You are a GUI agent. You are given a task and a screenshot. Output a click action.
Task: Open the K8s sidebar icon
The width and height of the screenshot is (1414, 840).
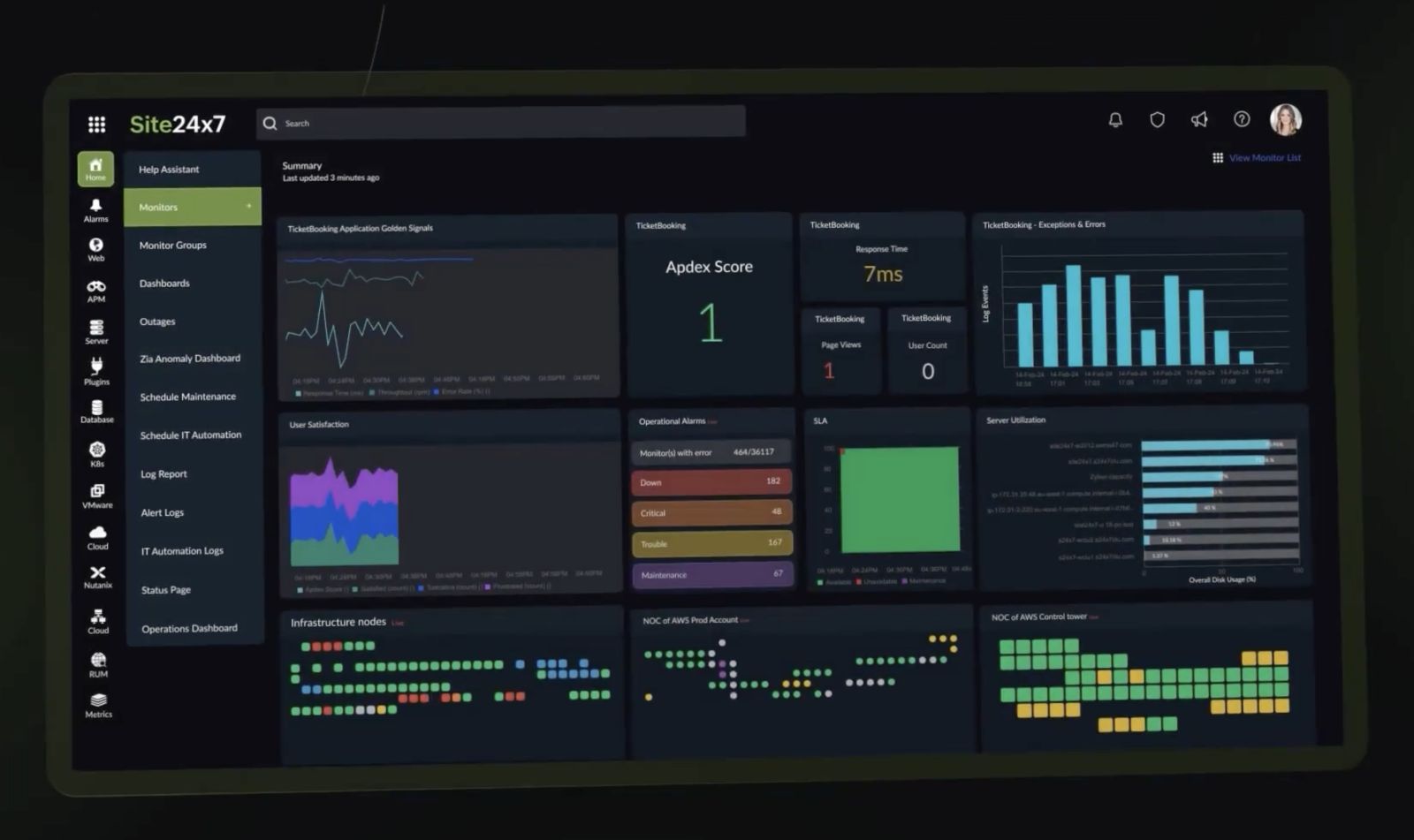coord(97,454)
